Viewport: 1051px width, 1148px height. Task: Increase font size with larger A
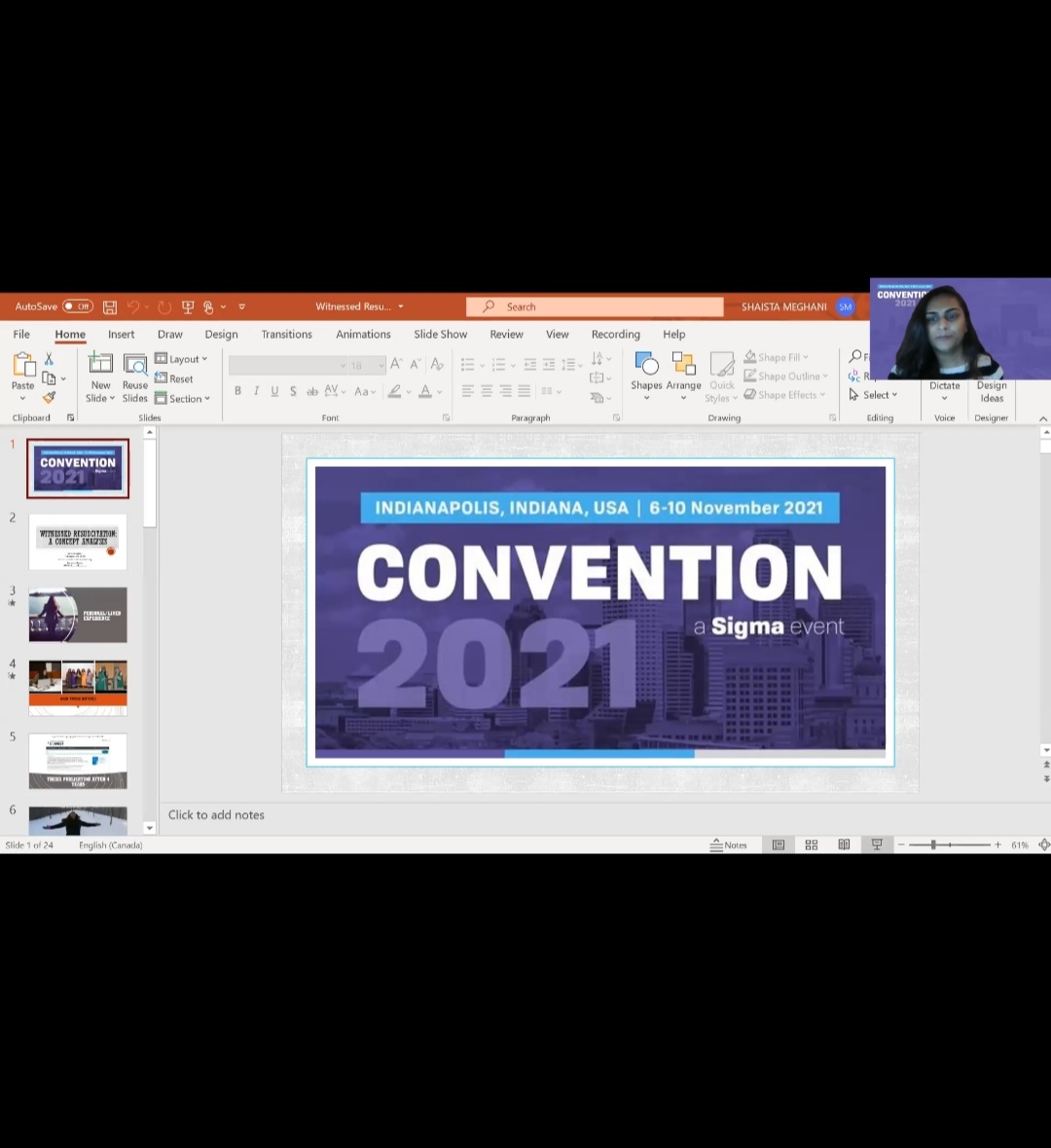pos(396,364)
